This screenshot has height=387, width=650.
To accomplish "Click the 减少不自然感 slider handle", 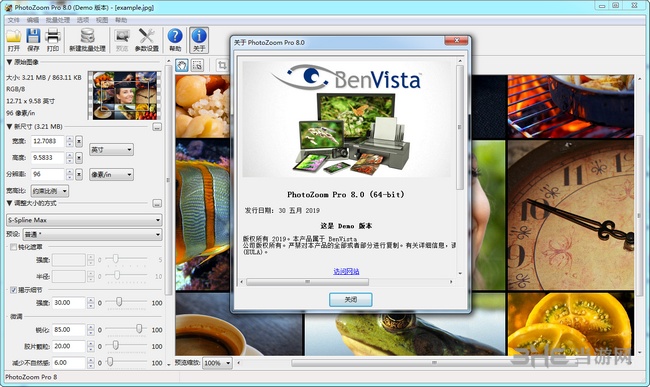I will pos(110,361).
